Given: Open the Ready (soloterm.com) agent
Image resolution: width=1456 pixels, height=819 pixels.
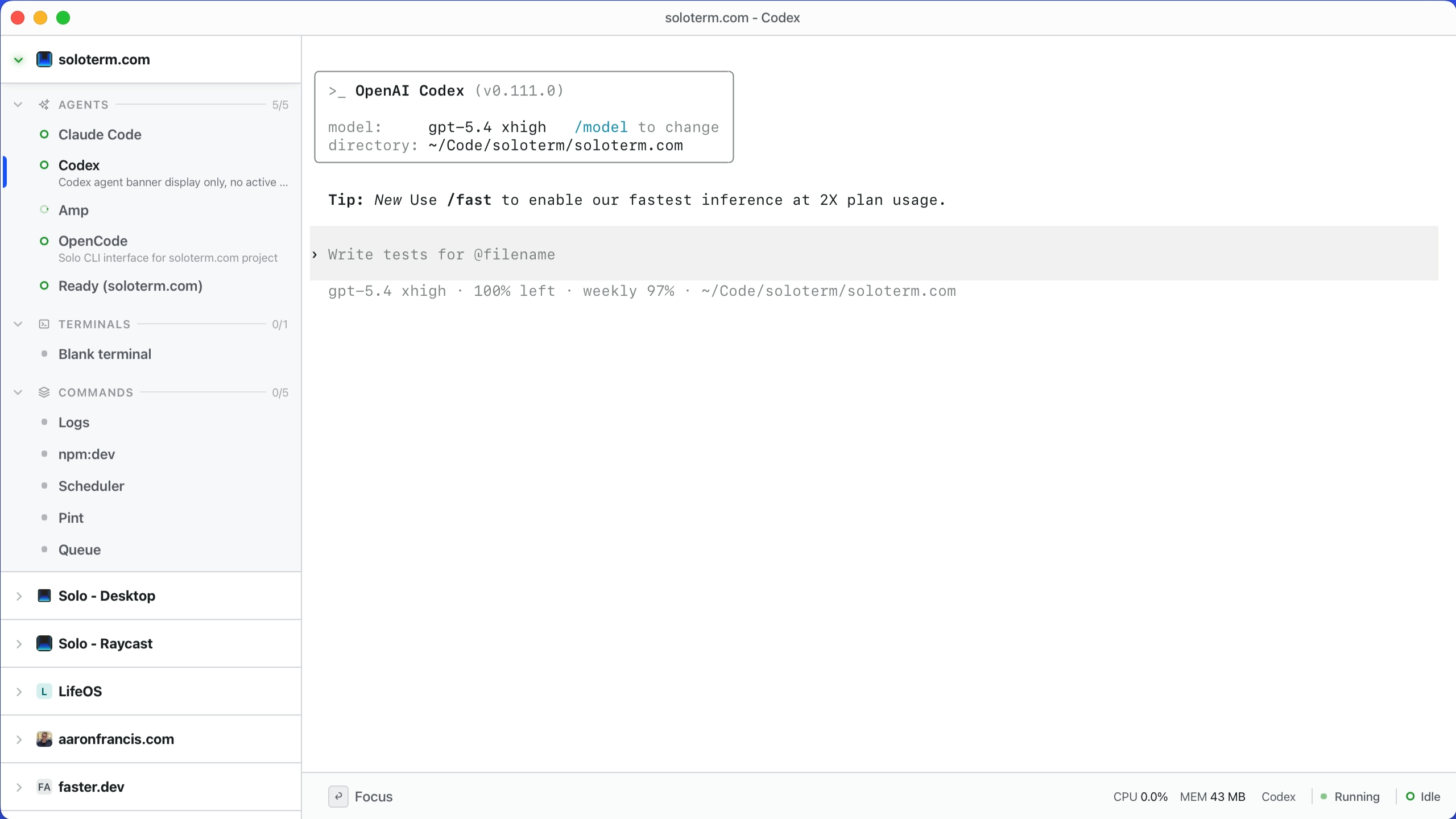Looking at the screenshot, I should pos(151,286).
